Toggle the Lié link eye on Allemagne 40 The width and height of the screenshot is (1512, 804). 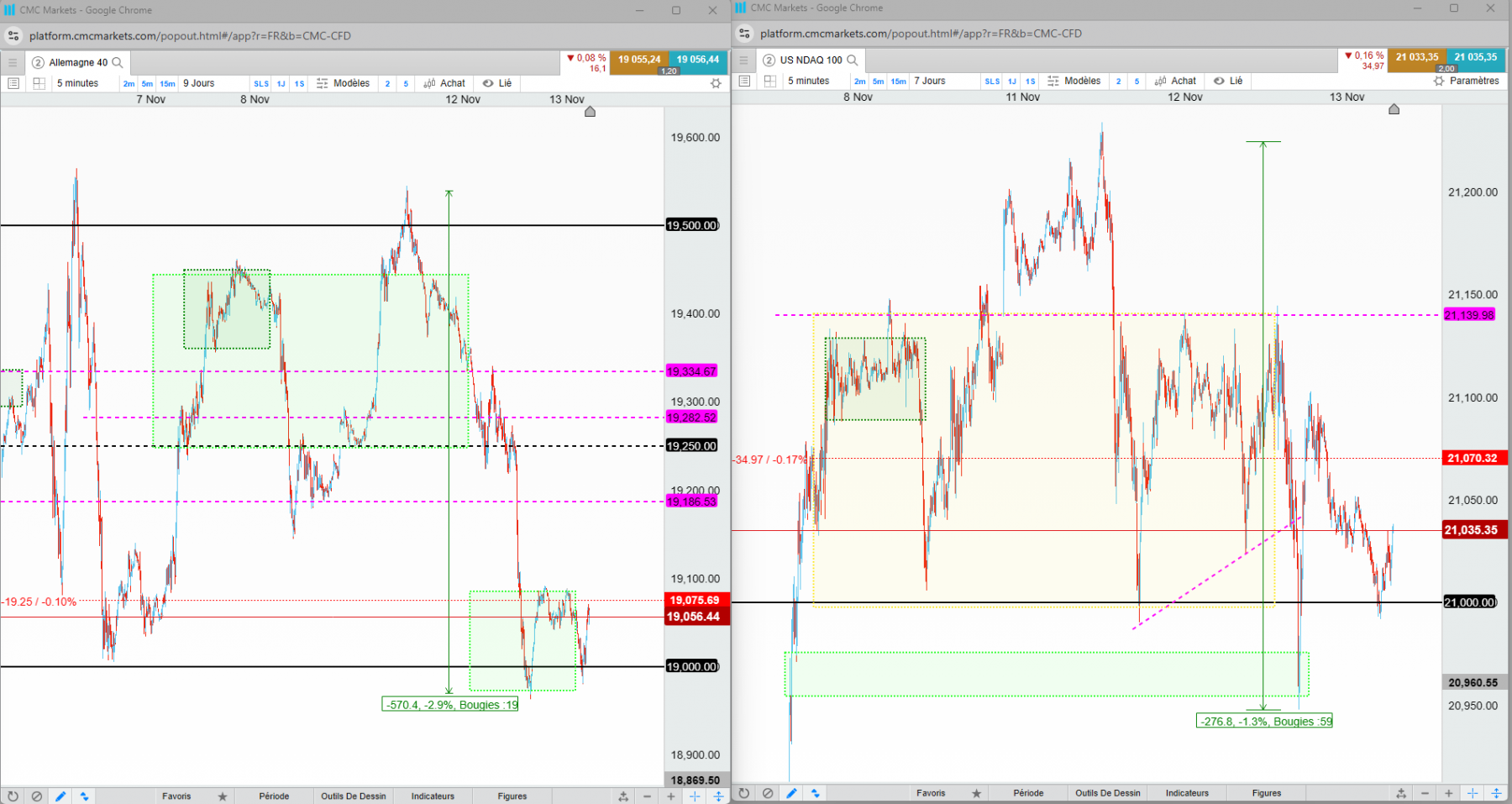(496, 83)
